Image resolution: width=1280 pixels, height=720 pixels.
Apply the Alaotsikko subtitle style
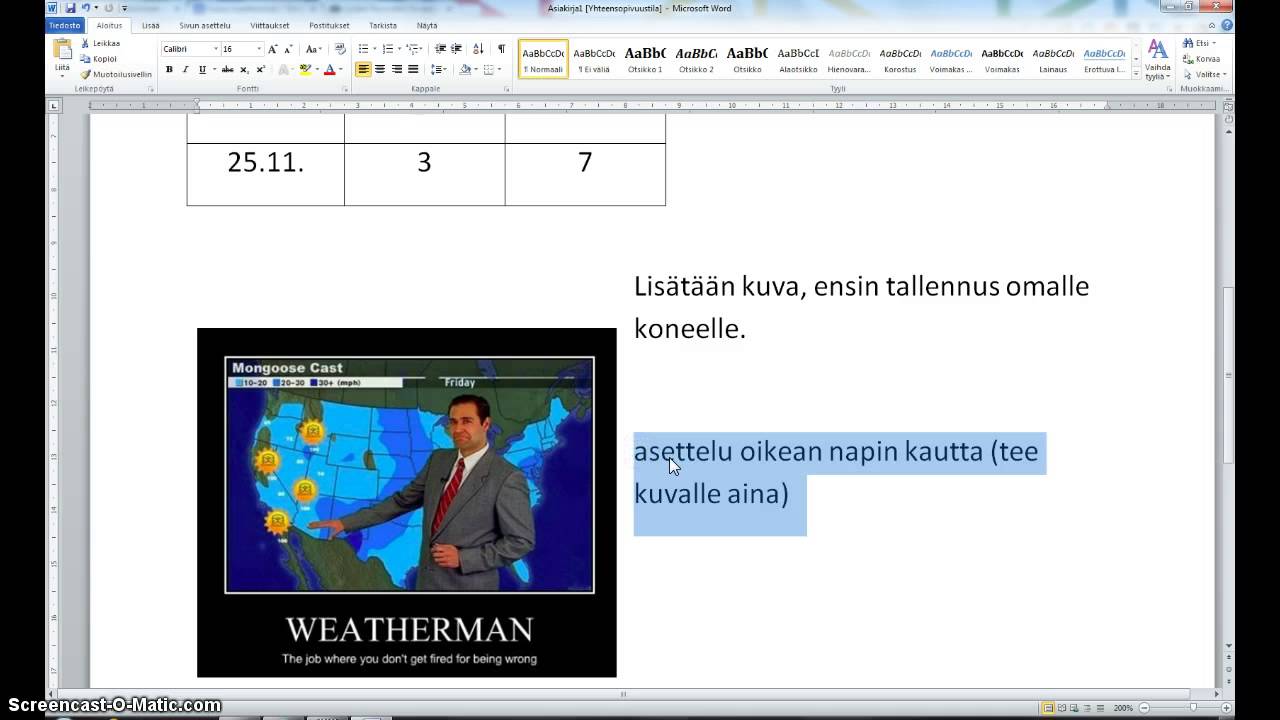coord(798,59)
